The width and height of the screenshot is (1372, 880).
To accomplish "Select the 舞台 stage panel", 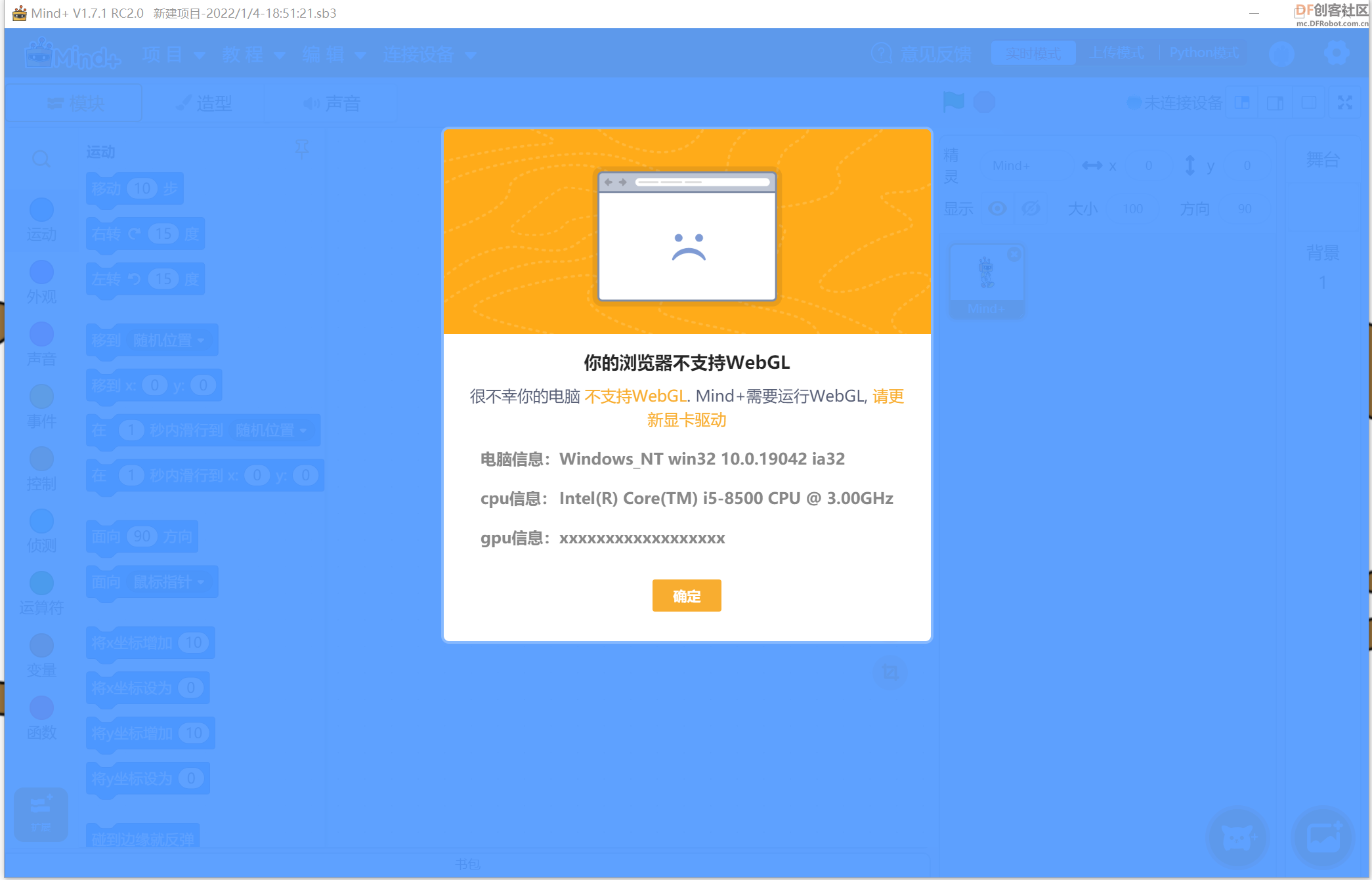I will [x=1322, y=159].
